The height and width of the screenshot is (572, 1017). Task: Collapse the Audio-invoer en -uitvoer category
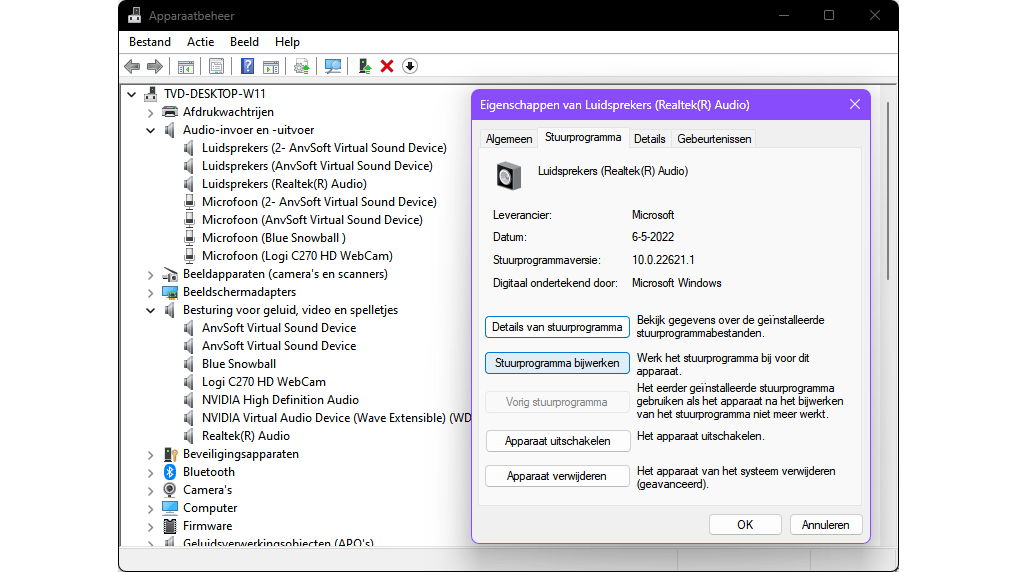click(x=150, y=130)
